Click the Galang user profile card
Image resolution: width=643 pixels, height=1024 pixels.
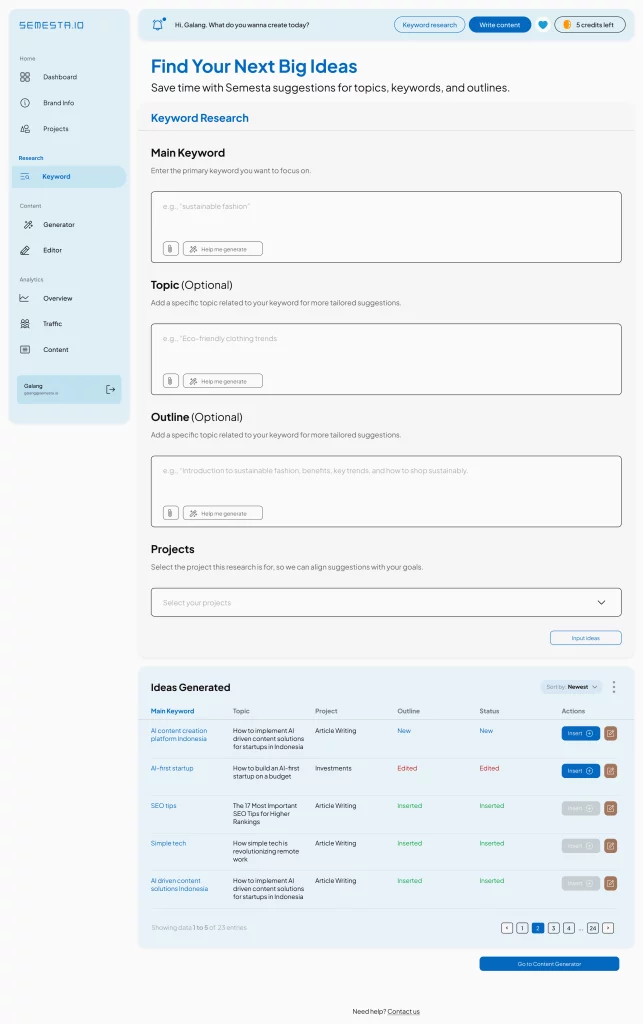click(x=69, y=389)
